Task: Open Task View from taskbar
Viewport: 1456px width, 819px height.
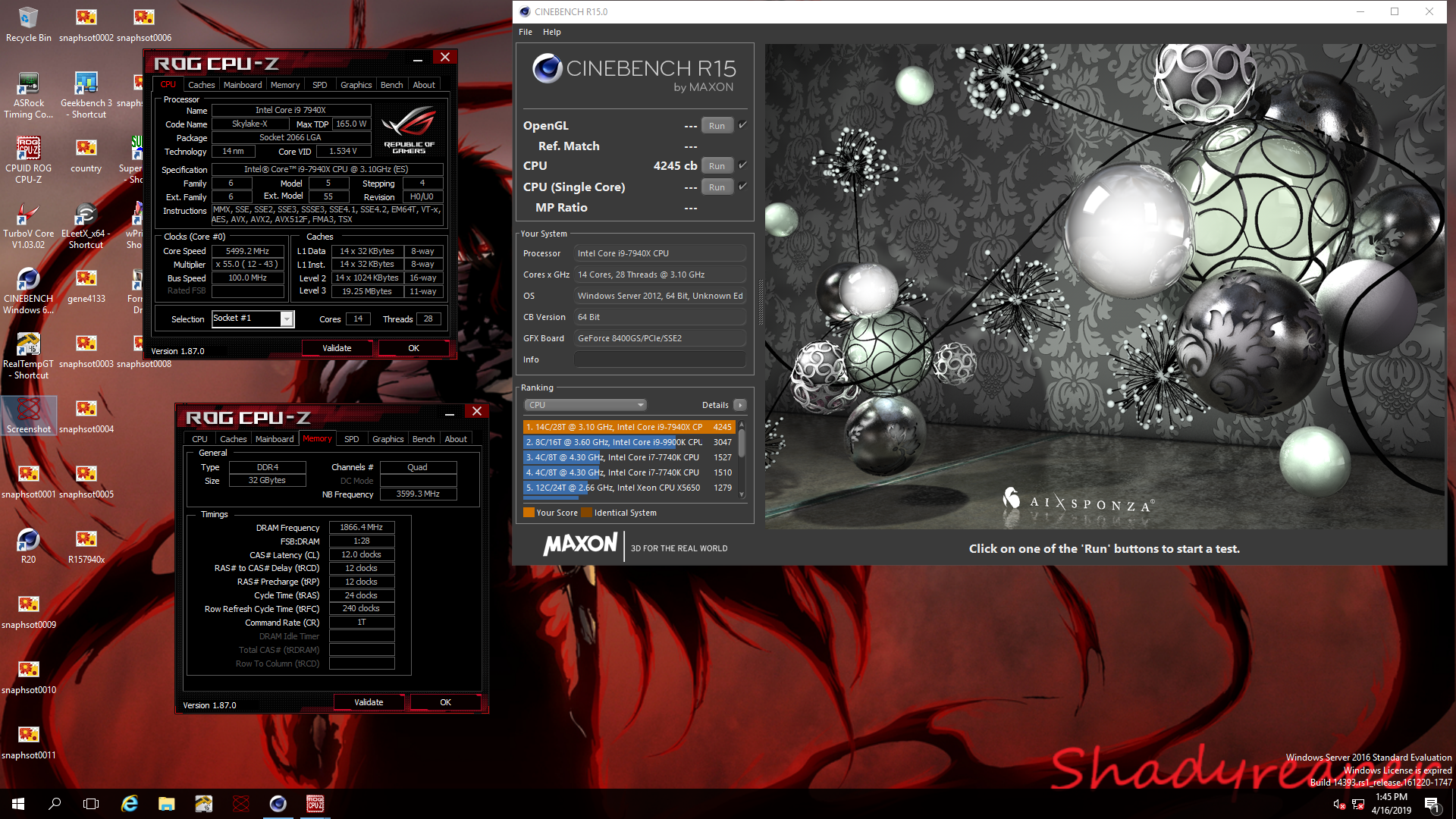Action: click(91, 804)
